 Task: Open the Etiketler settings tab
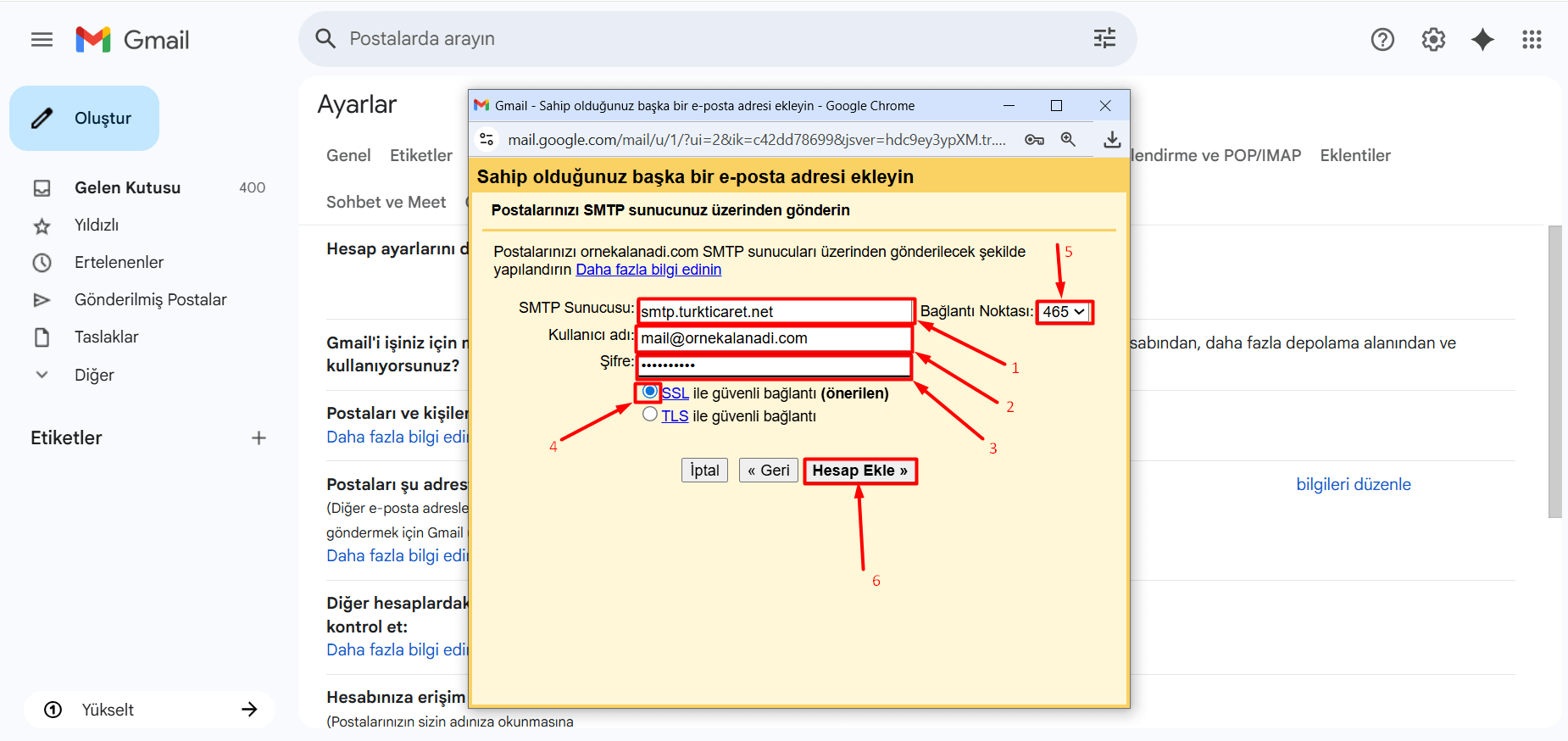pyautogui.click(x=421, y=155)
